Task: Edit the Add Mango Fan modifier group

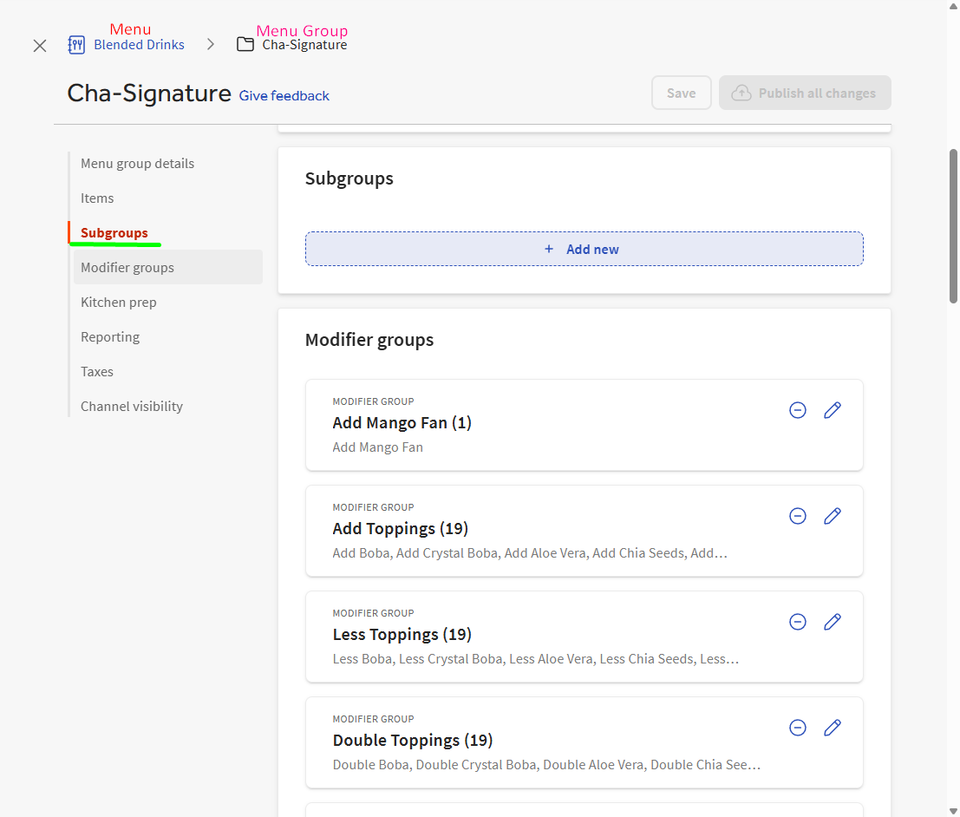Action: [x=832, y=410]
